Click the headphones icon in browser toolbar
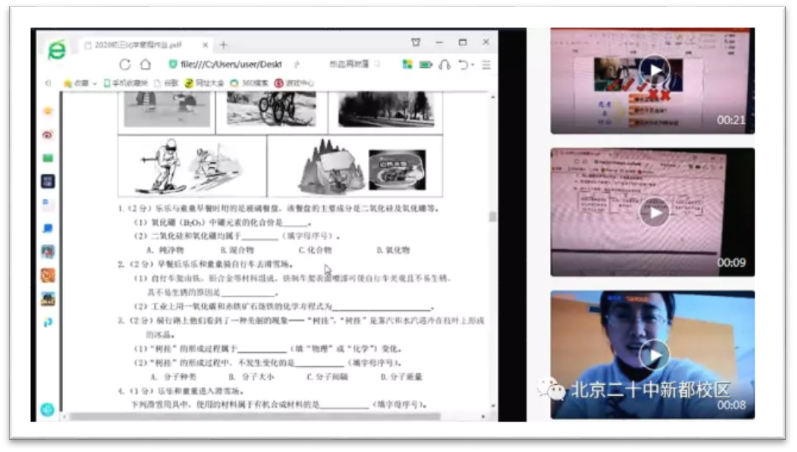Viewport: 797px width, 452px height. pyautogui.click(x=444, y=65)
